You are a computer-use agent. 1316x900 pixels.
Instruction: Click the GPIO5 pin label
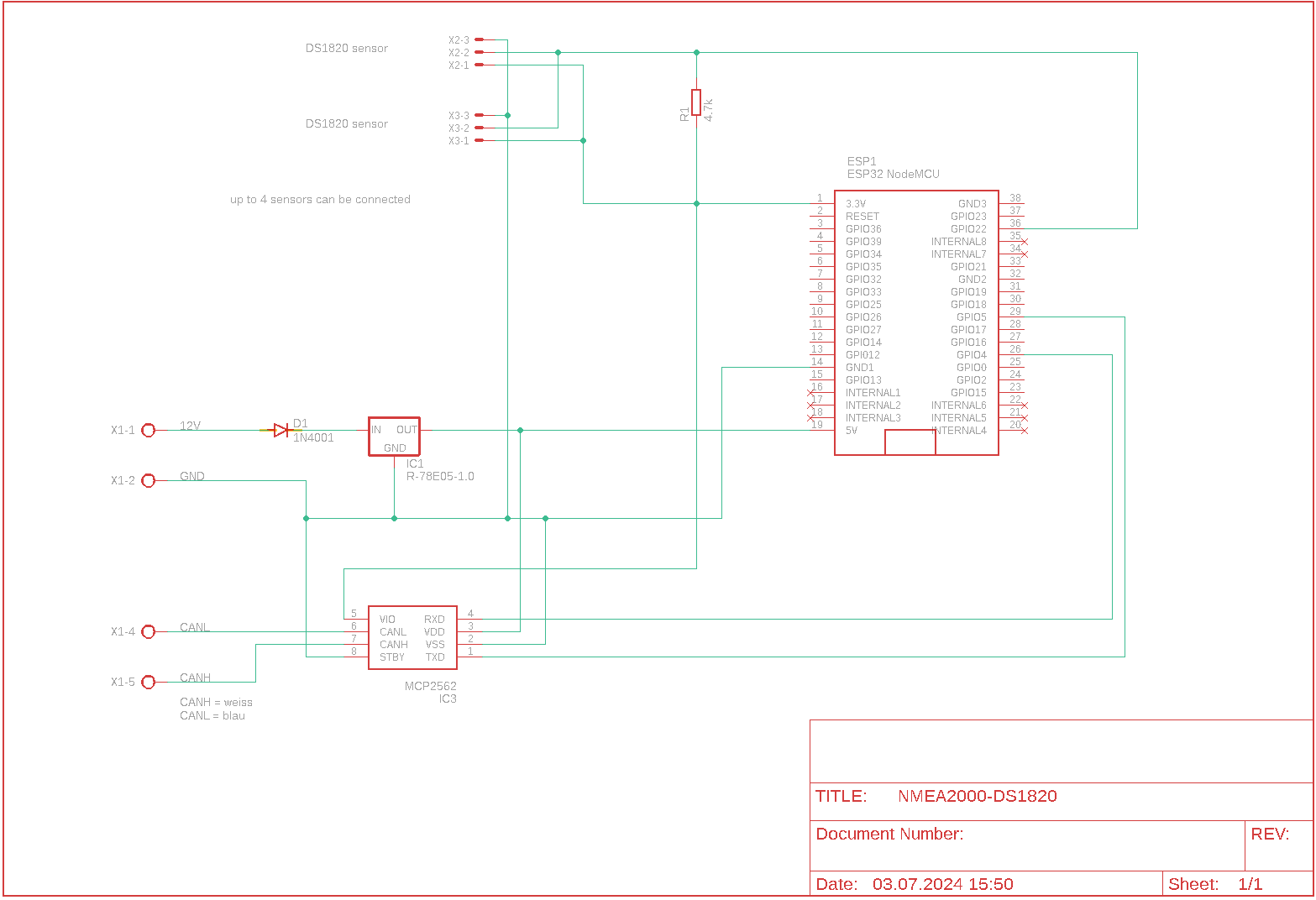click(972, 317)
